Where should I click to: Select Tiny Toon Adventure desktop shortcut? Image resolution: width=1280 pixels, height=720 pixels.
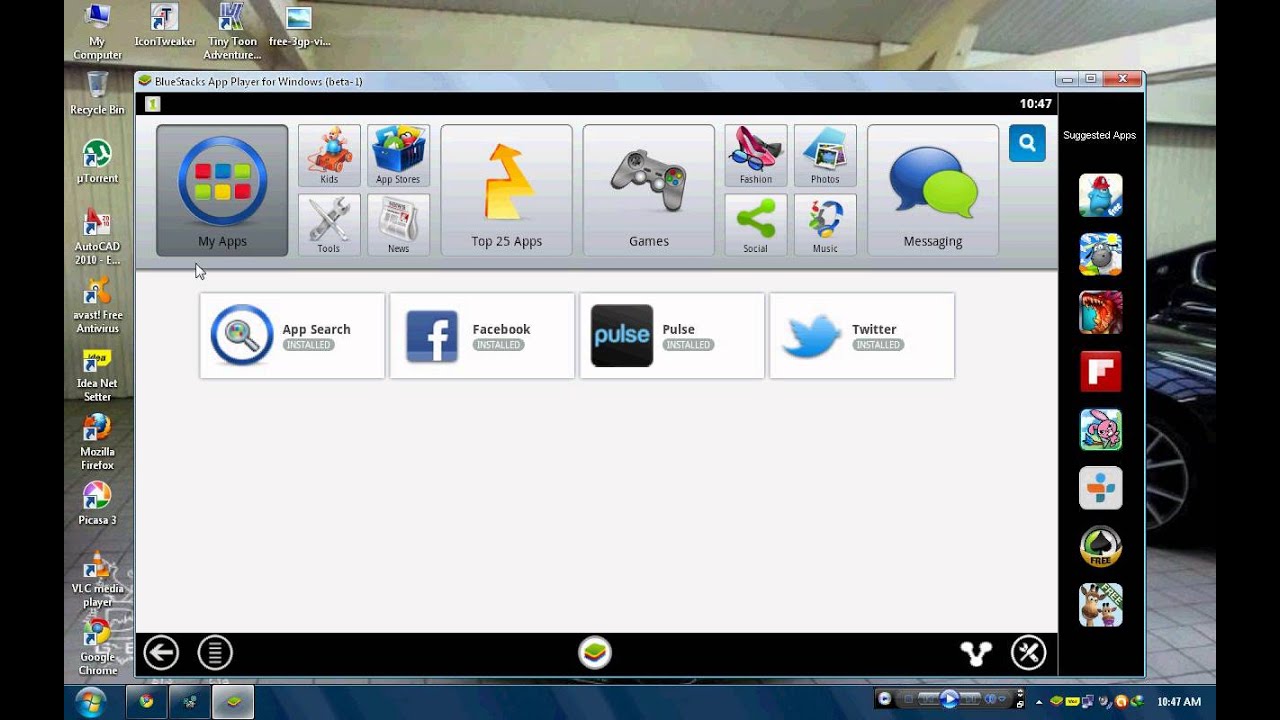click(x=232, y=32)
